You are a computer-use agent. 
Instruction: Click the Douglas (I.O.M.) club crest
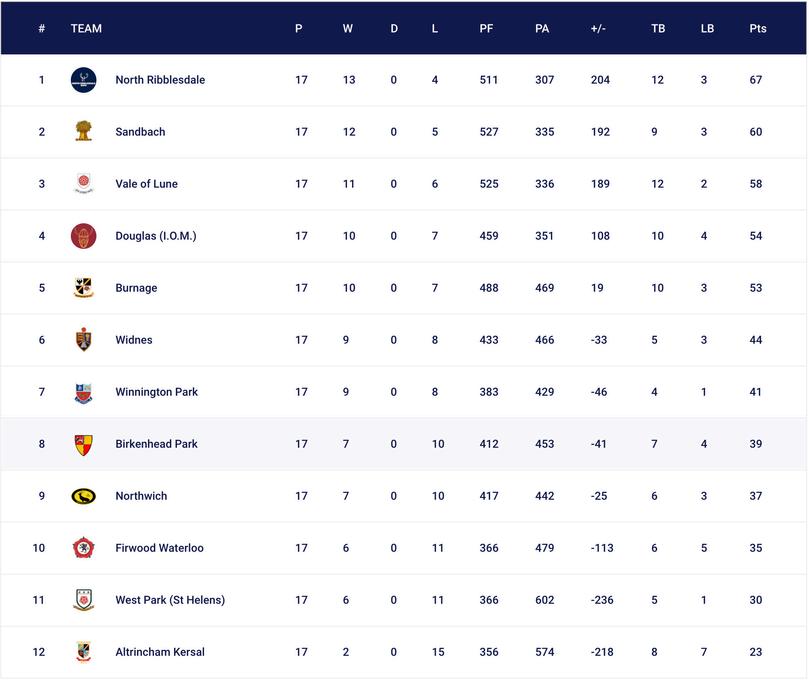(x=84, y=236)
